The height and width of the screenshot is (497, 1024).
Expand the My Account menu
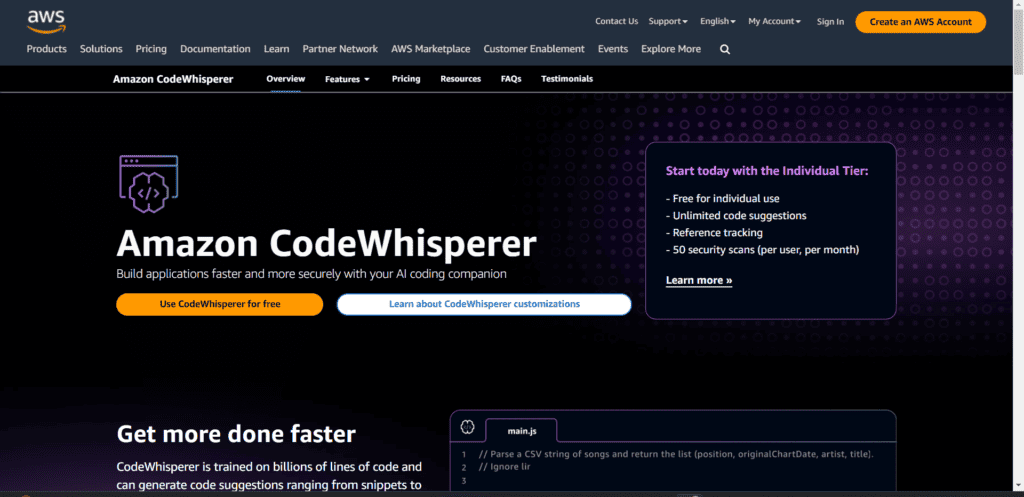coord(775,22)
